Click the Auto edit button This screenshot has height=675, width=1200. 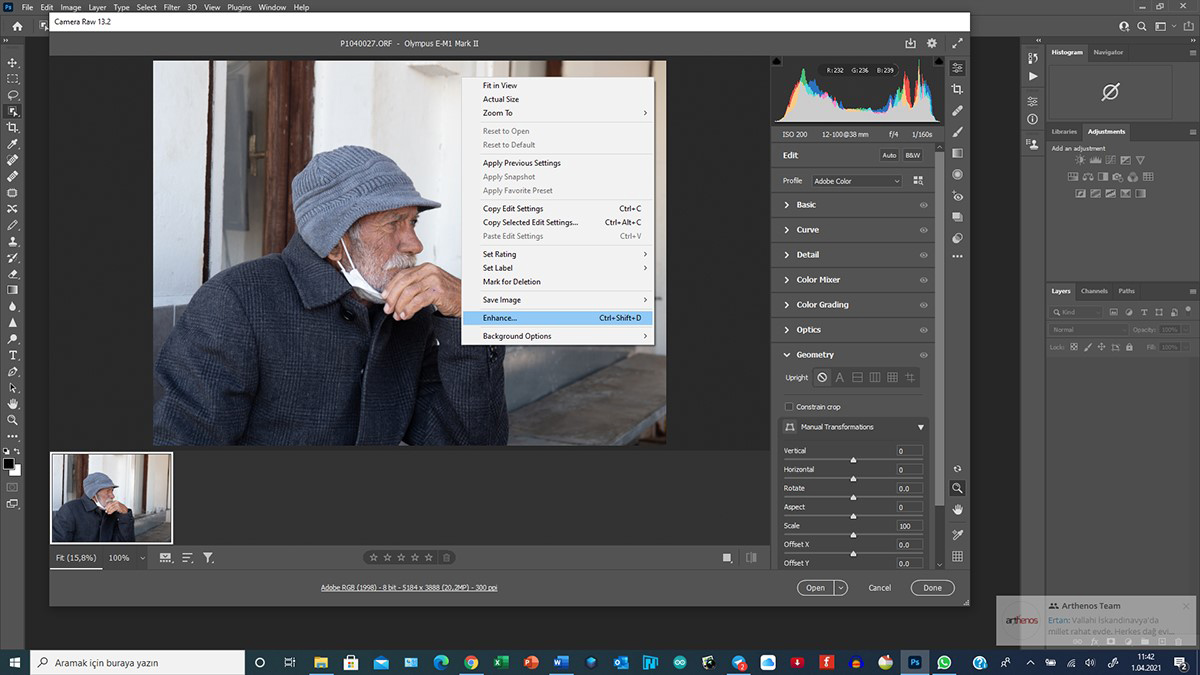(x=889, y=156)
